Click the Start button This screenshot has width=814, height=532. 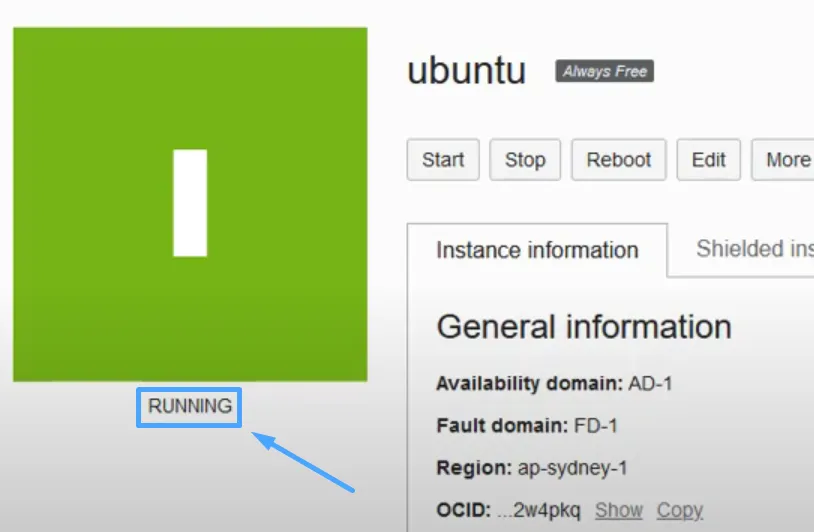pos(443,160)
